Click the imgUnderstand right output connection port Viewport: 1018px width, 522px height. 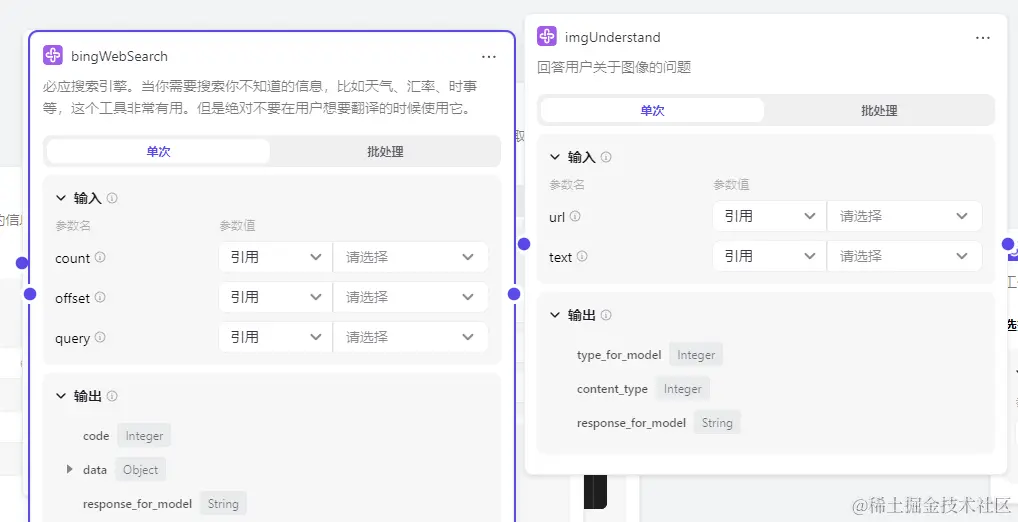1008,244
